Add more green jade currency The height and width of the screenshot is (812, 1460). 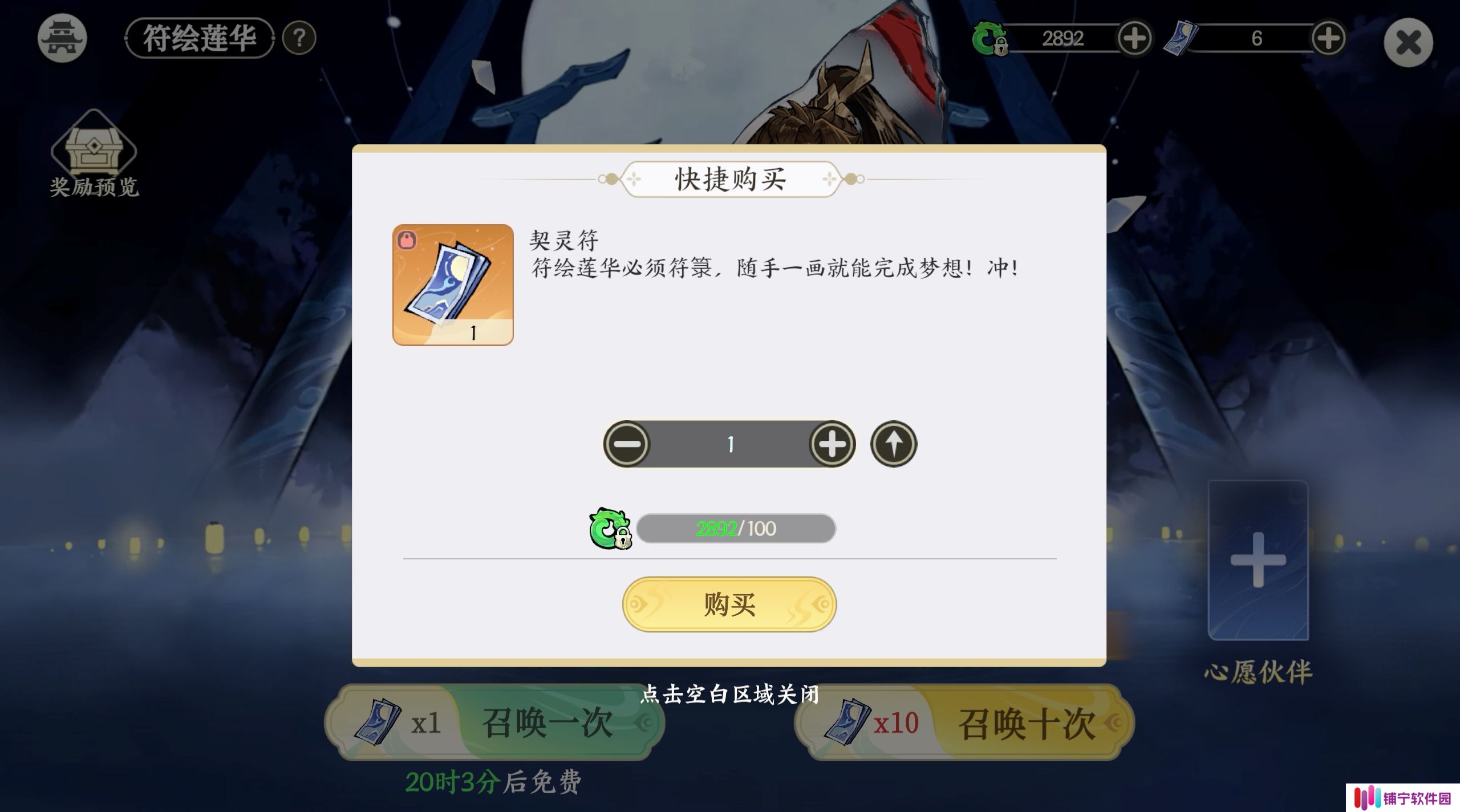pos(1134,38)
